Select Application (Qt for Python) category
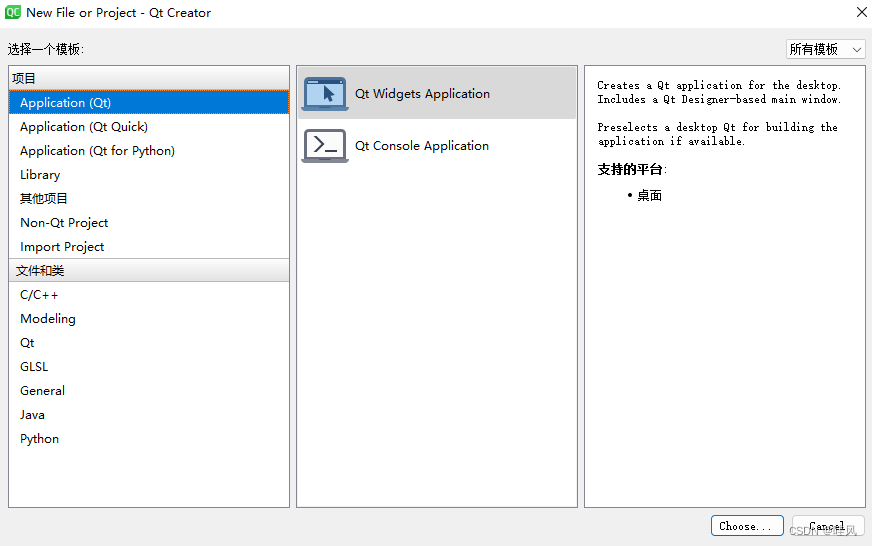 149,151
